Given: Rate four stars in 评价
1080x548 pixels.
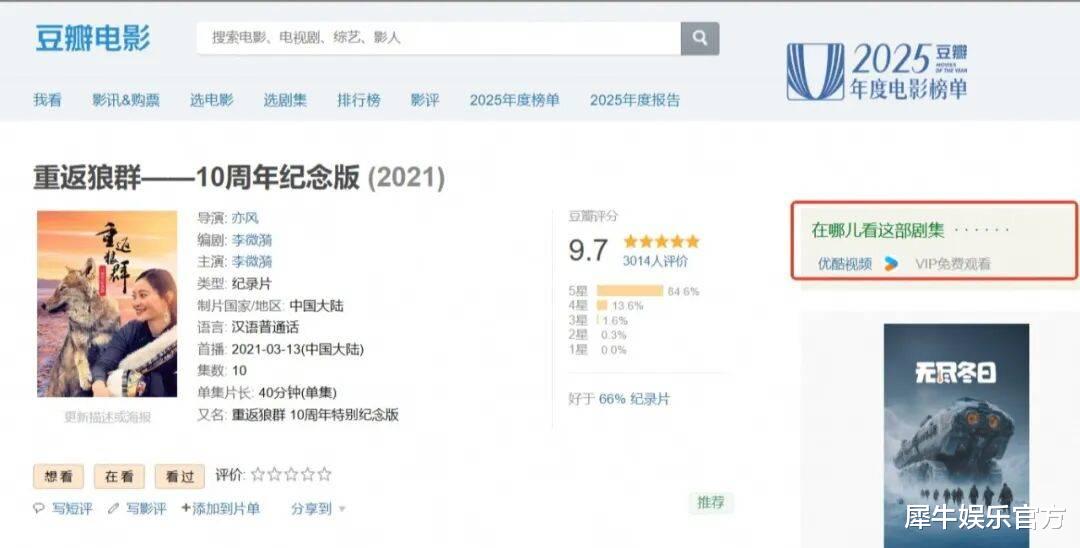Looking at the screenshot, I should point(307,474).
